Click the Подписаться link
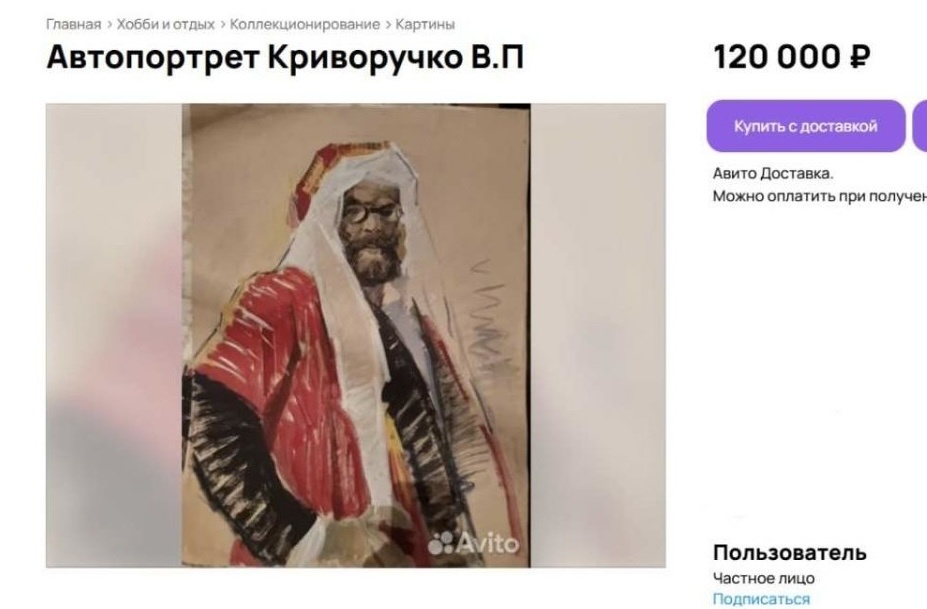Screen dimensions: 927x609 click(x=761, y=599)
